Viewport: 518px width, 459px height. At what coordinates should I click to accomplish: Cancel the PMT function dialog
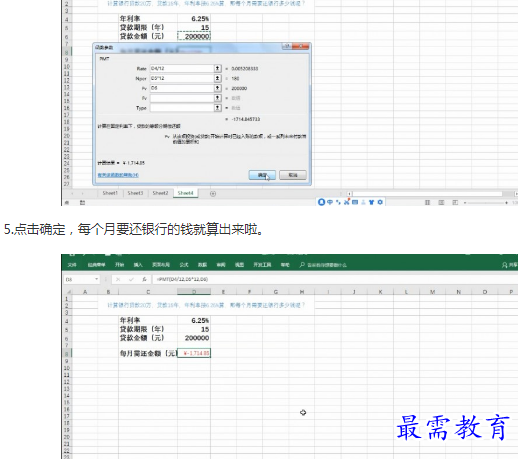293,175
